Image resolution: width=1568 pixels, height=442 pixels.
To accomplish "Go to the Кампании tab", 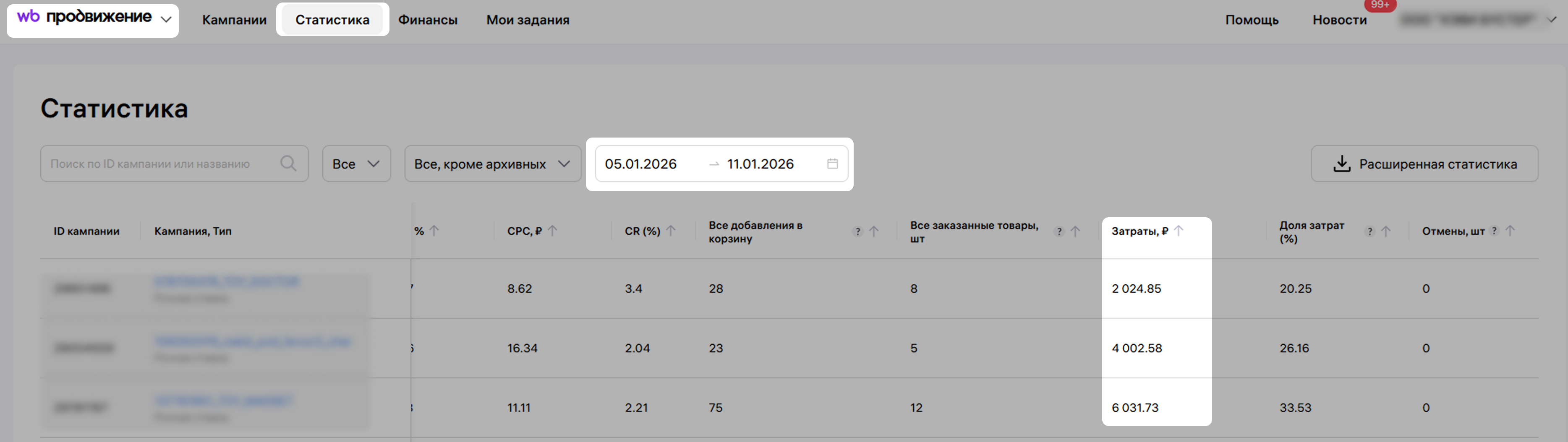I will click(234, 20).
